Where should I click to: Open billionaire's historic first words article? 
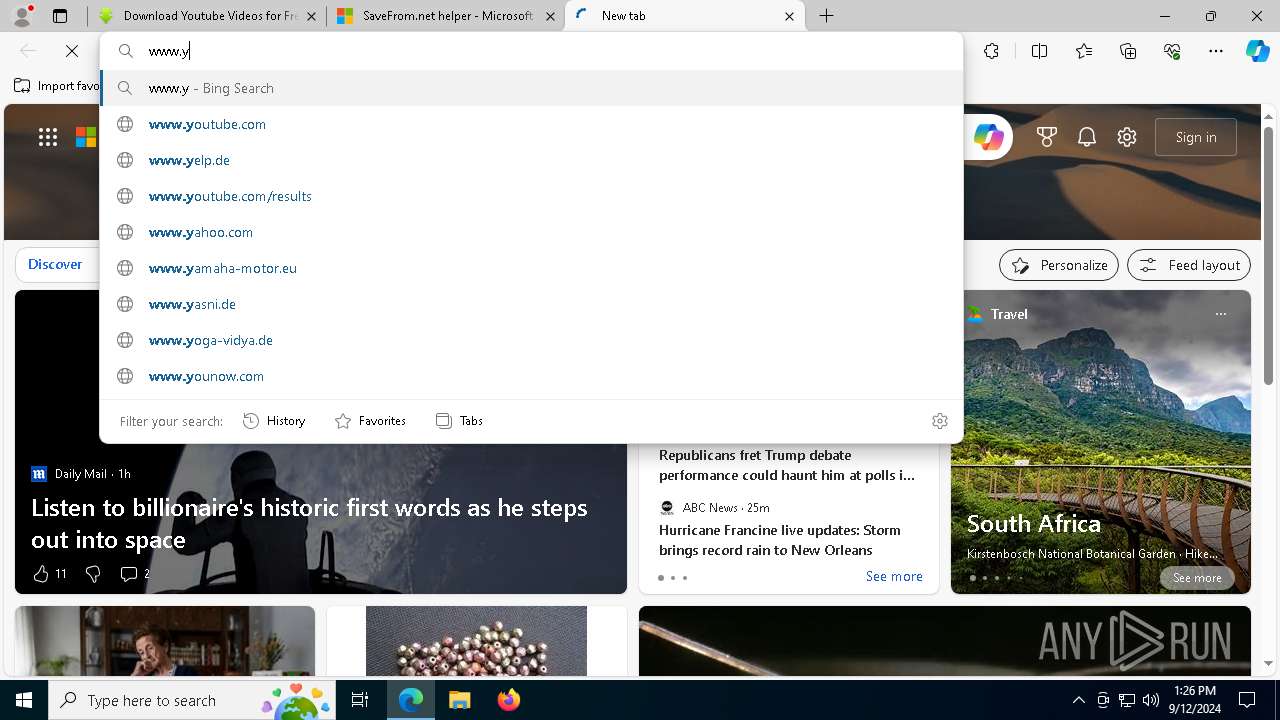pyautogui.click(x=309, y=523)
